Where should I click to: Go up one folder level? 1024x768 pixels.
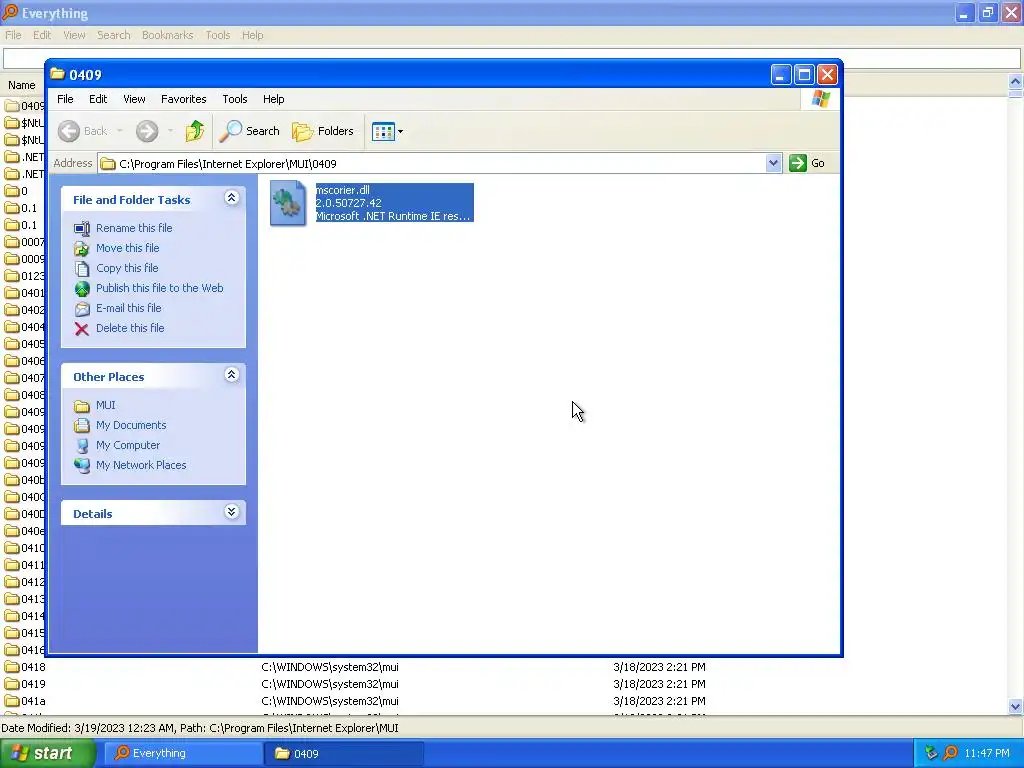coord(195,131)
